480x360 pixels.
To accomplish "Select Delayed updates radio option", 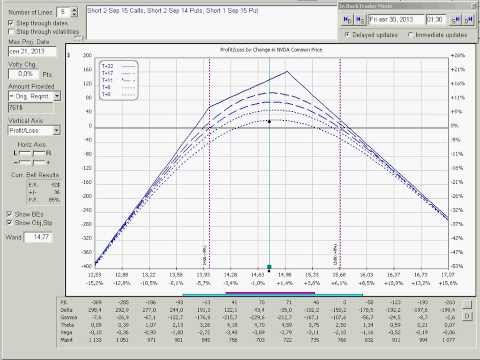I will pos(347,35).
